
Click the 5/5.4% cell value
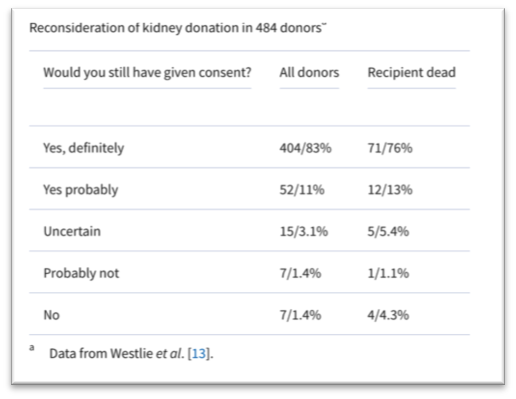pos(388,232)
